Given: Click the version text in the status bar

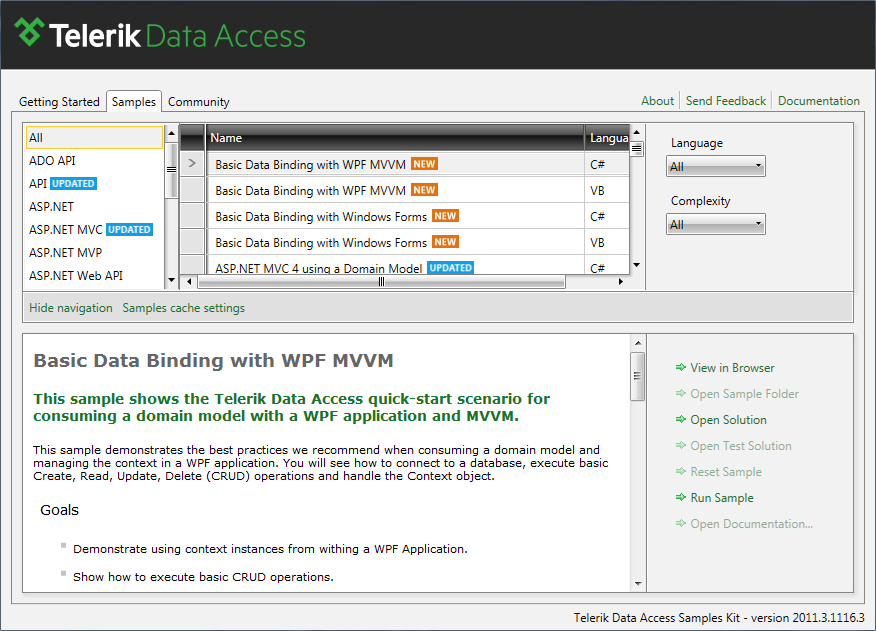Looking at the screenshot, I should coord(718,618).
